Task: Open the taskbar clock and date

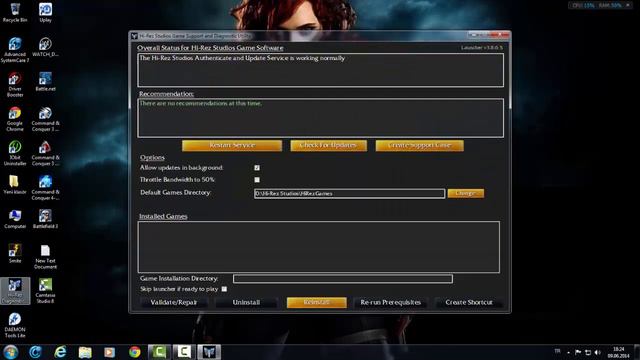Action: tap(618, 352)
